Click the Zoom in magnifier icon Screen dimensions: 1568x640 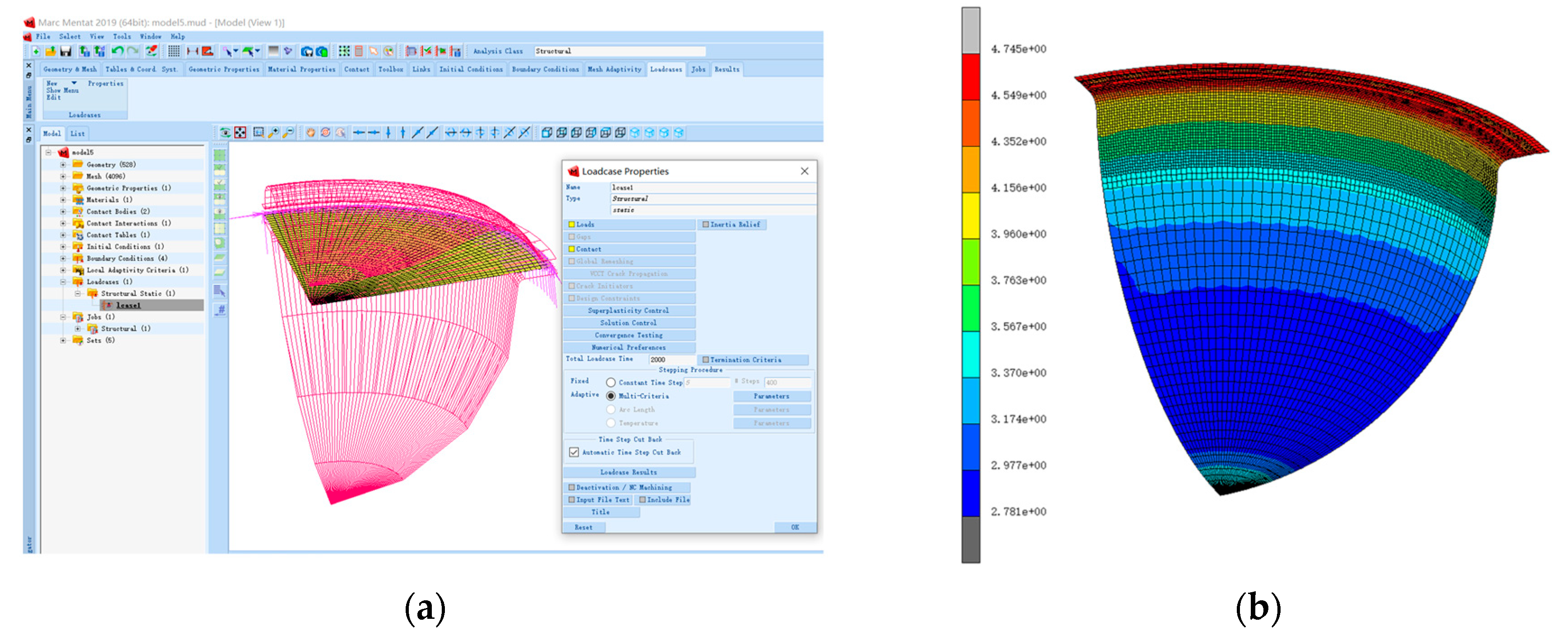(x=273, y=133)
